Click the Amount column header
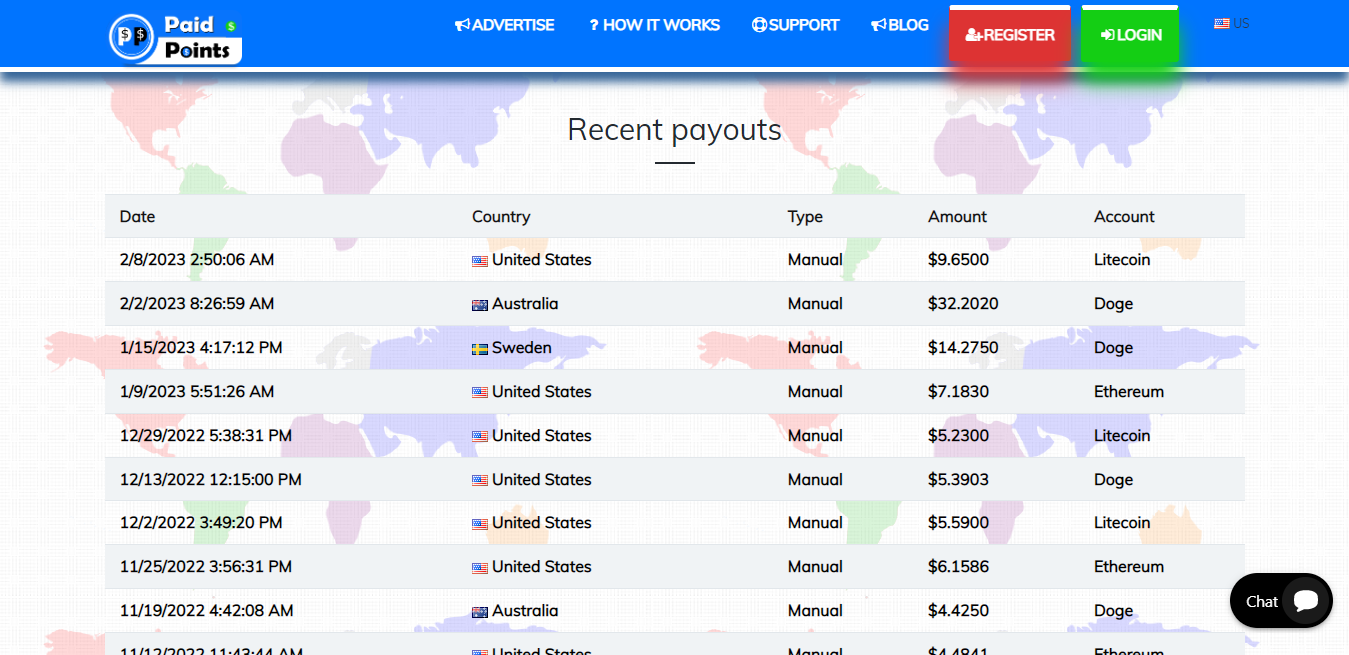The image size is (1349, 655). [x=957, y=216]
